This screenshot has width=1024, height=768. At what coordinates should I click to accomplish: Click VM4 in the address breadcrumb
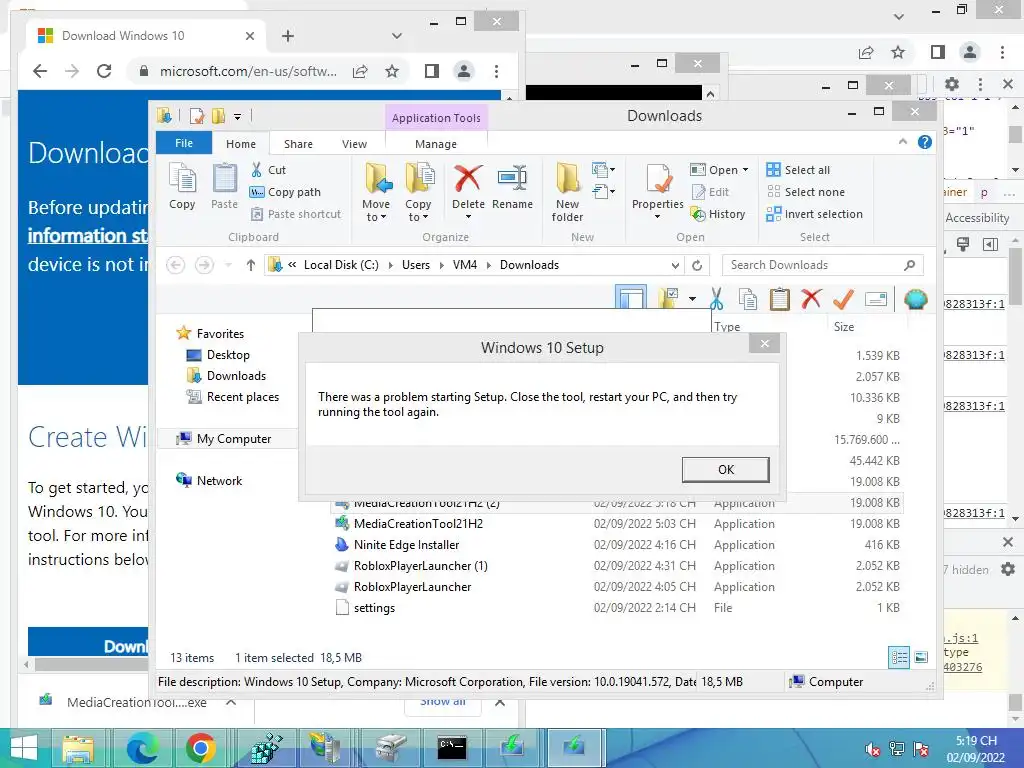point(465,265)
